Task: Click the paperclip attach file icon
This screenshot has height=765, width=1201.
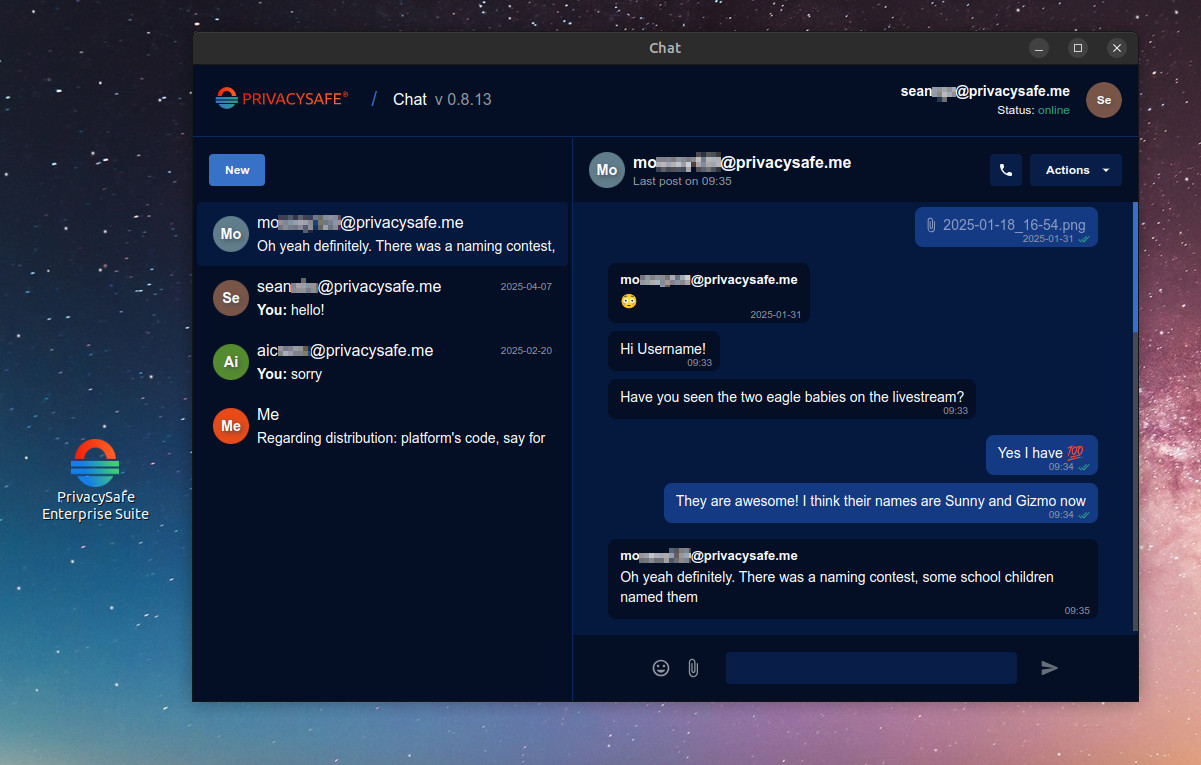Action: click(693, 668)
